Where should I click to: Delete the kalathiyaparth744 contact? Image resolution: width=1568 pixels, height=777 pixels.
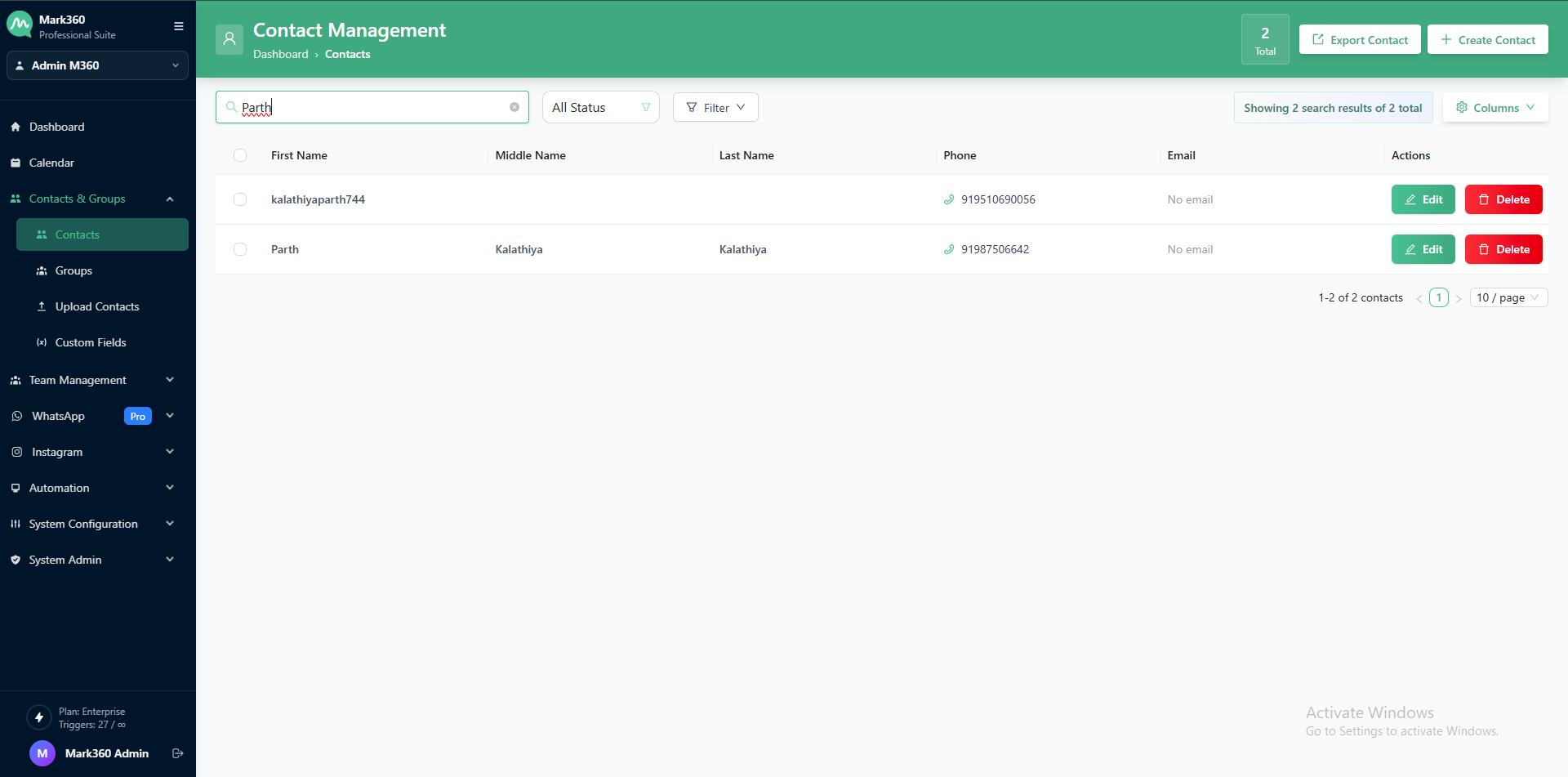[x=1503, y=199]
